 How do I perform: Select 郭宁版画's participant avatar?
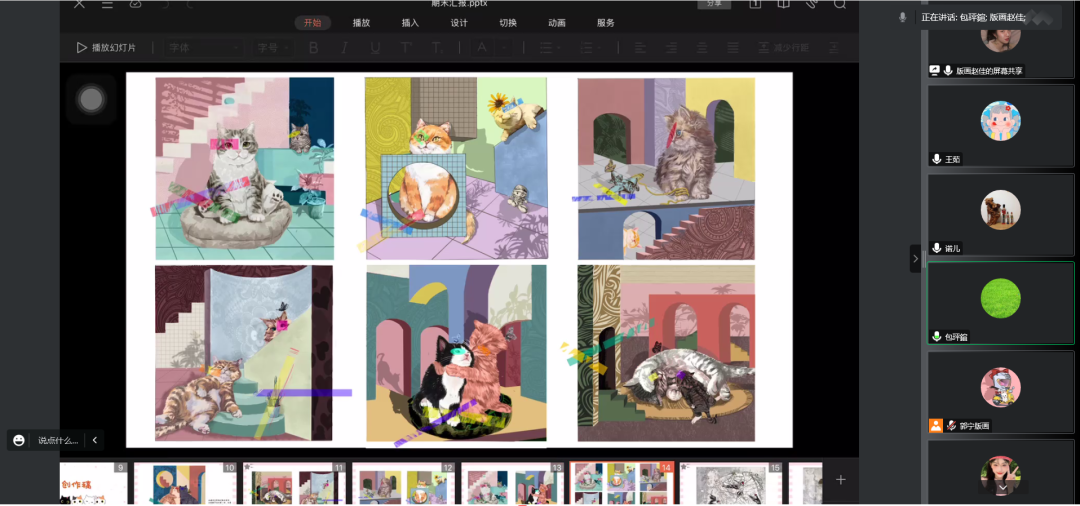tap(1001, 387)
